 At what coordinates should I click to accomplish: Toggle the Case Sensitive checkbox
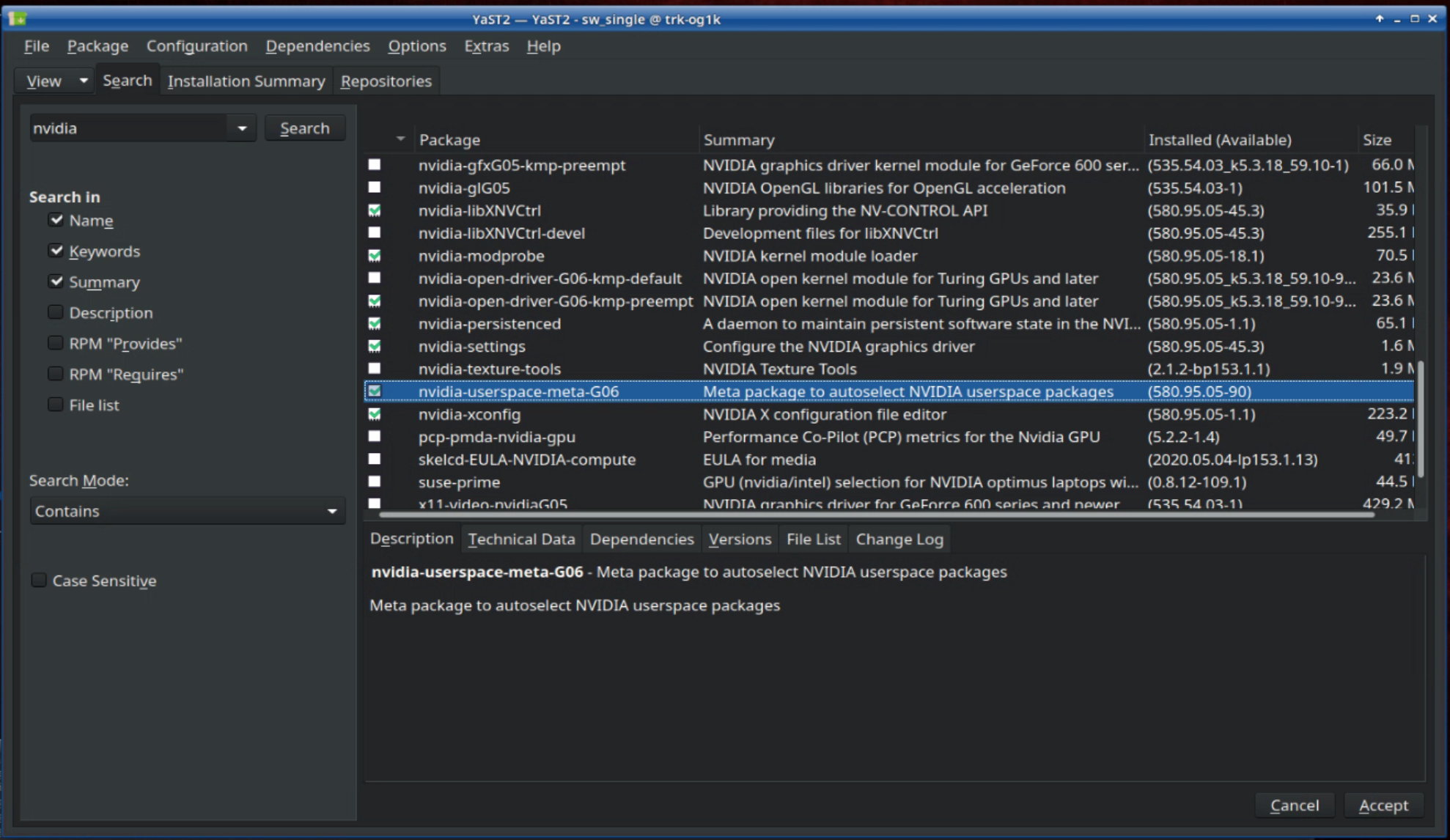[40, 581]
